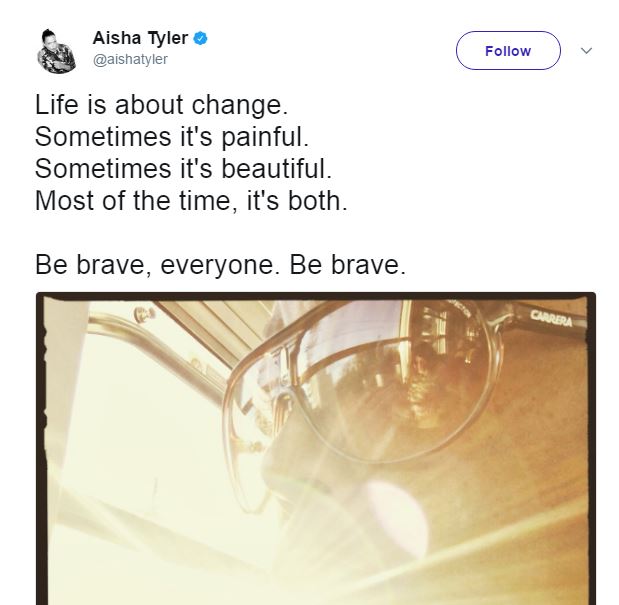The width and height of the screenshot is (619, 605).
Task: Click the blue verified badge
Action: pyautogui.click(x=201, y=38)
